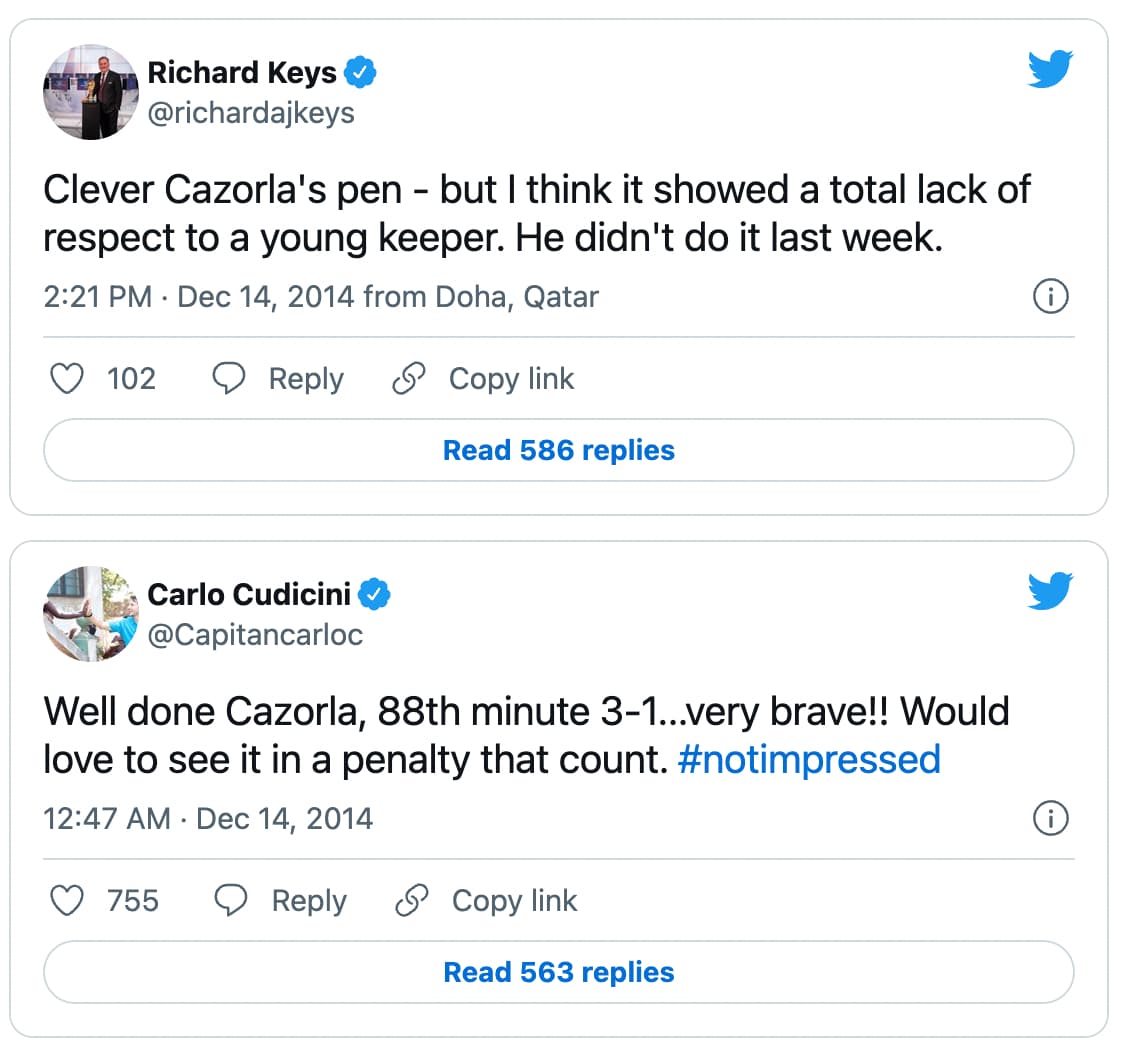Click the reply bubble icon on Cudicini tweet
This screenshot has height=1058, width=1130.
pos(231,900)
